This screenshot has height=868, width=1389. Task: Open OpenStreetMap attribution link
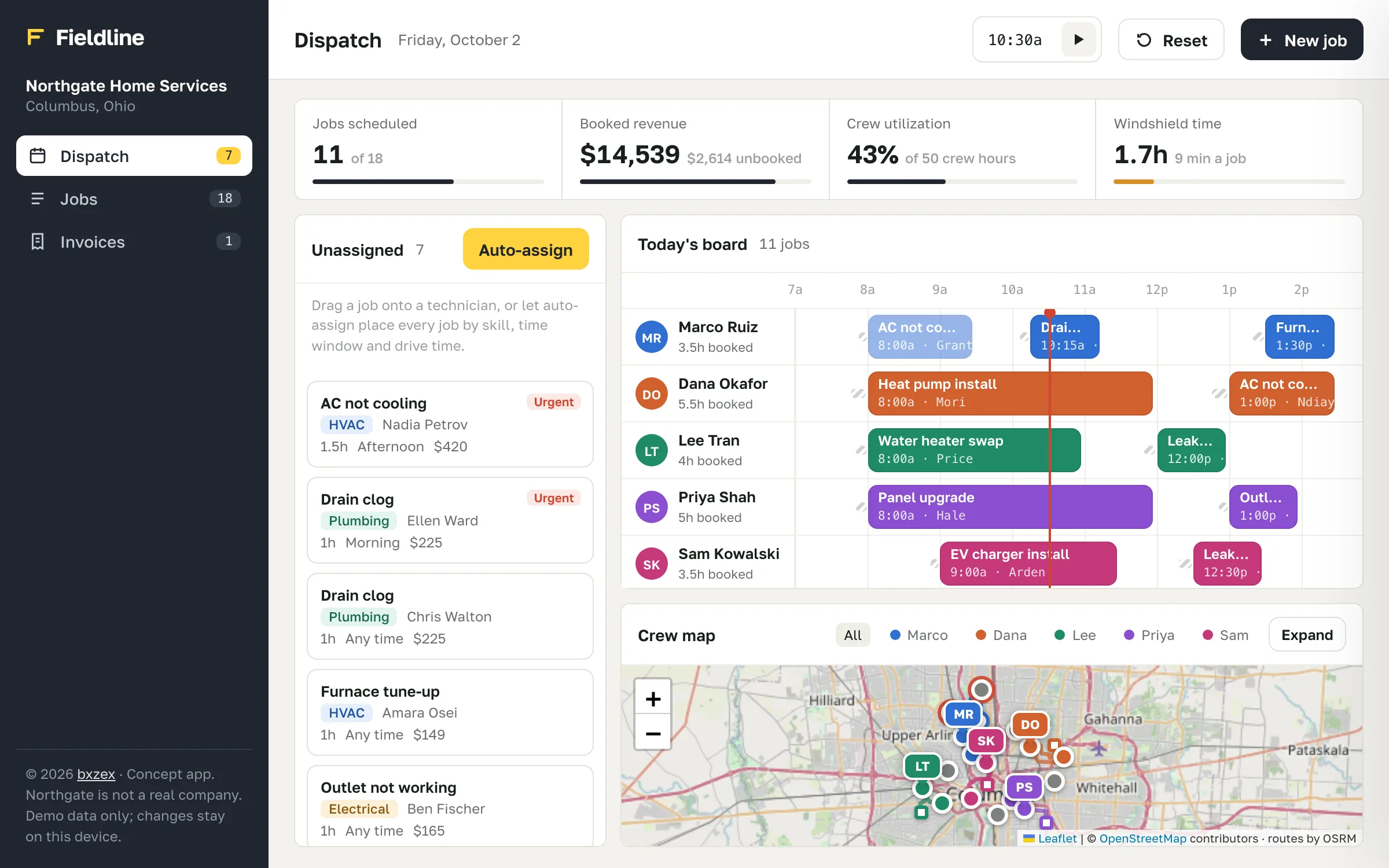(1142, 838)
